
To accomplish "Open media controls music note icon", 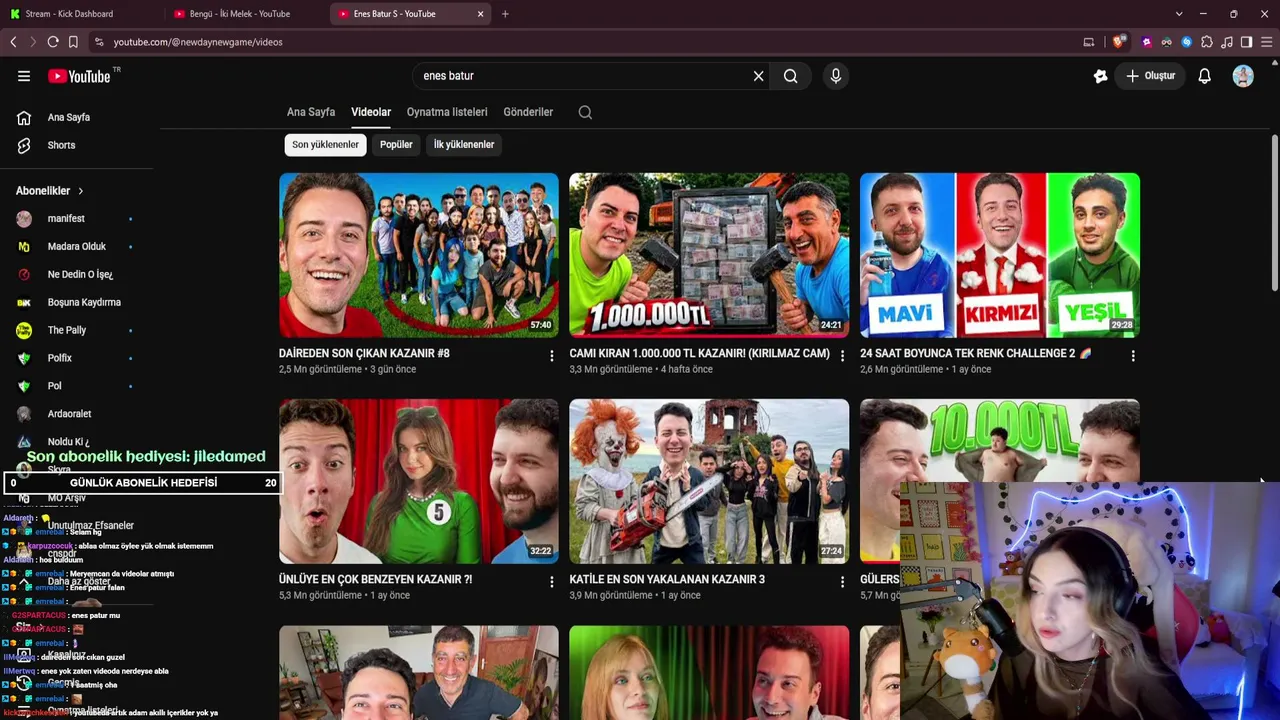I will point(1227,42).
